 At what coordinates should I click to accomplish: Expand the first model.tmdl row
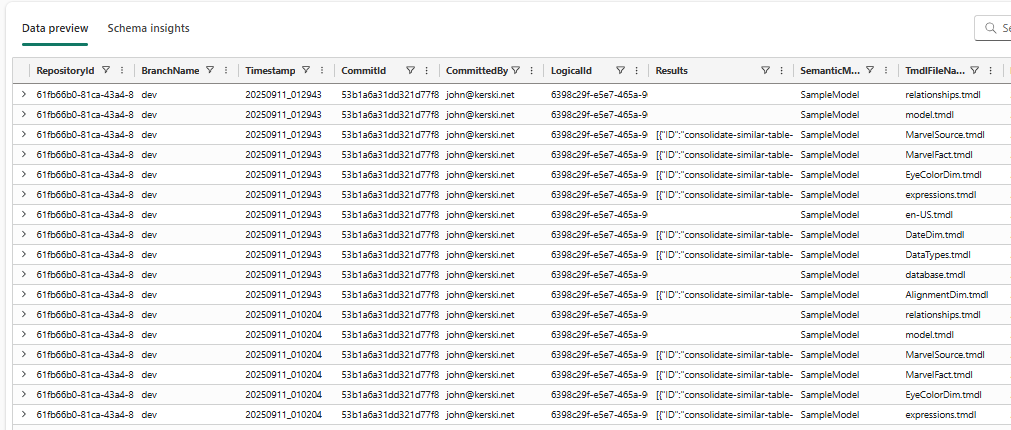click(23, 114)
